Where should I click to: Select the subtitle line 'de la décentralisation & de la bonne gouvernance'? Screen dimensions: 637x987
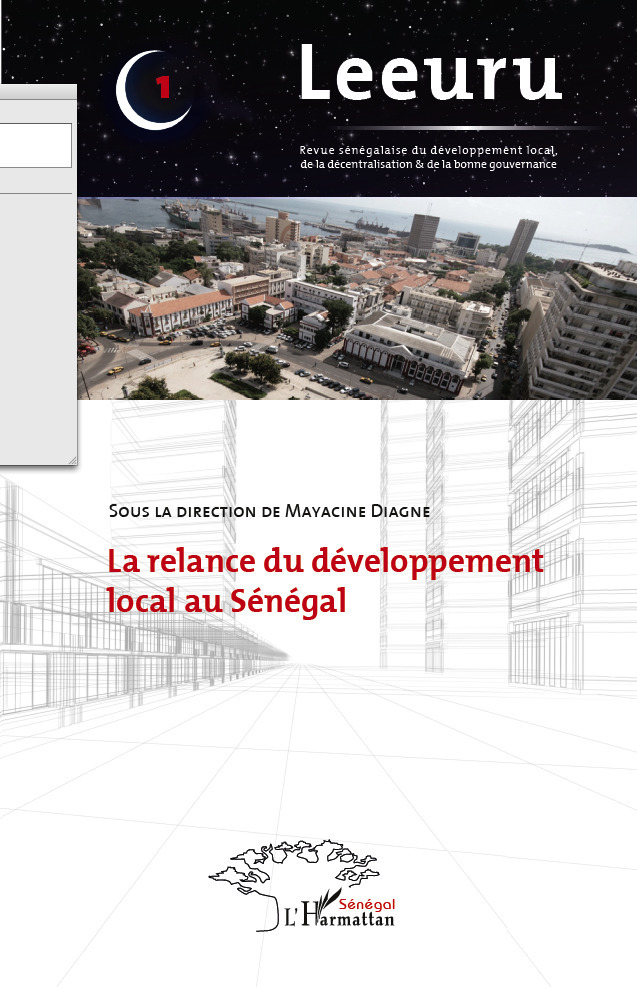427,163
